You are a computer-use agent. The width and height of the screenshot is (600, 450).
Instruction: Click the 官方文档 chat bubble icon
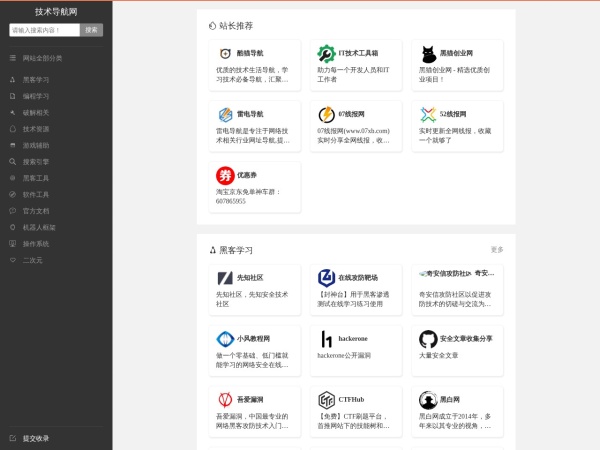point(13,210)
